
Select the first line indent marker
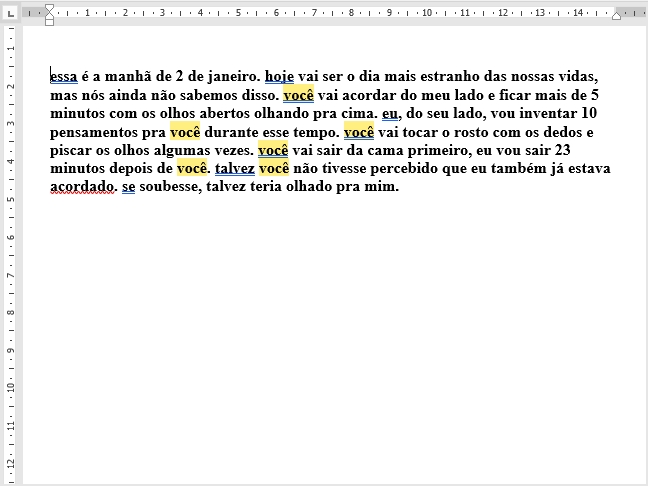[50, 9]
